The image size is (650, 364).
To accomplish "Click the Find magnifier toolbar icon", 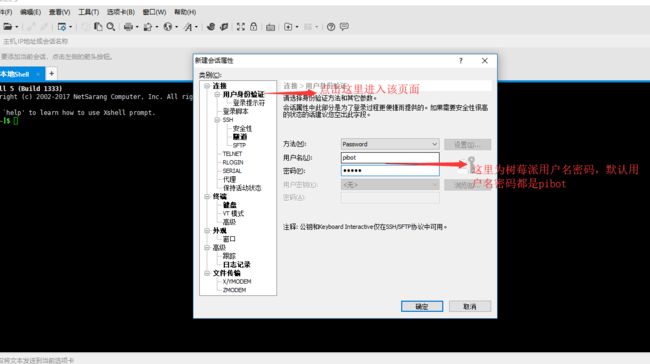I will pos(111,27).
